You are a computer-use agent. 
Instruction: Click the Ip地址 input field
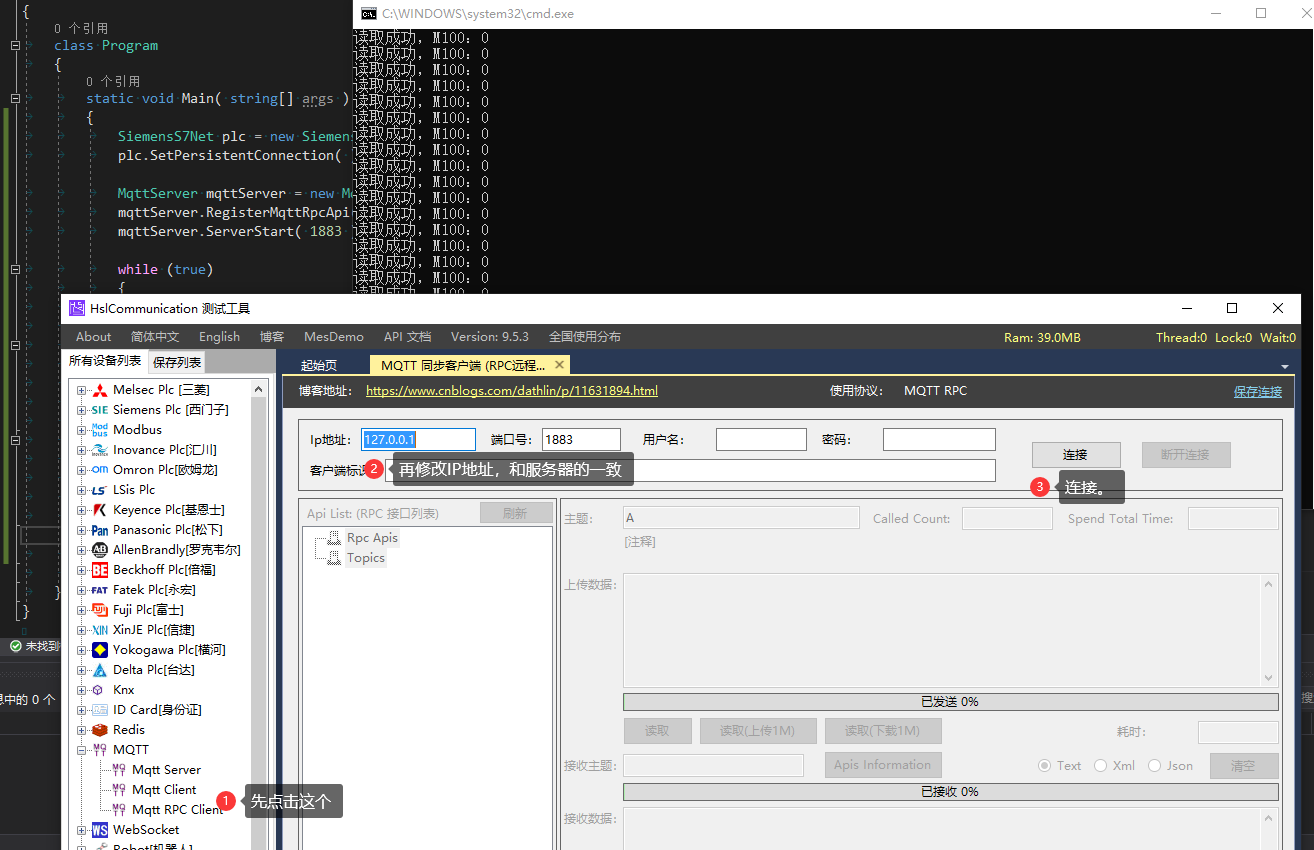pyautogui.click(x=417, y=439)
